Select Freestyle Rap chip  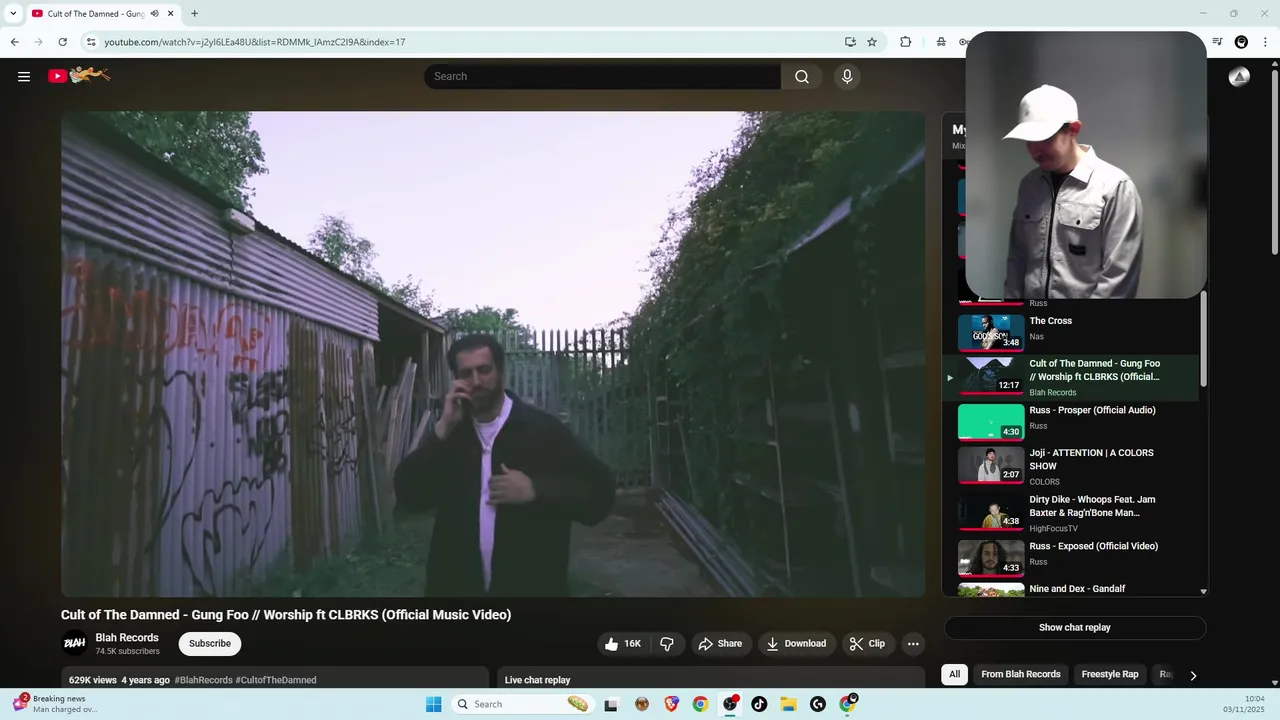tap(1110, 674)
